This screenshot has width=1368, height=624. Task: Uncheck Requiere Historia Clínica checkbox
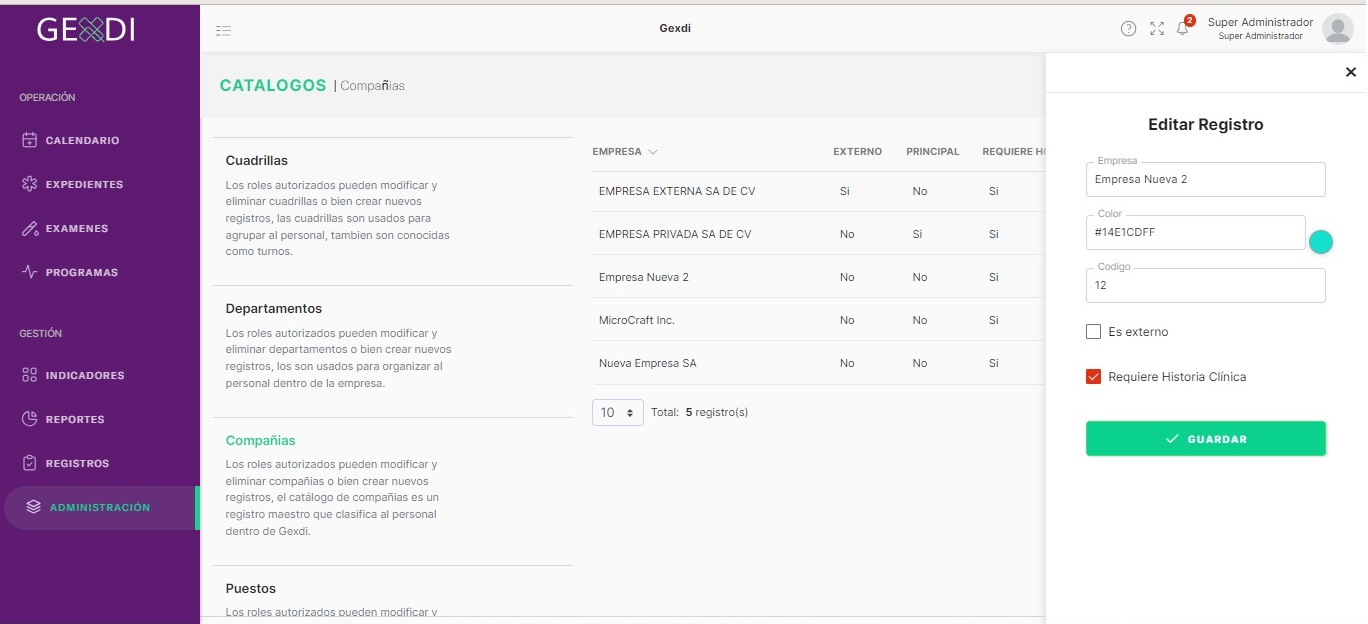pyautogui.click(x=1094, y=377)
